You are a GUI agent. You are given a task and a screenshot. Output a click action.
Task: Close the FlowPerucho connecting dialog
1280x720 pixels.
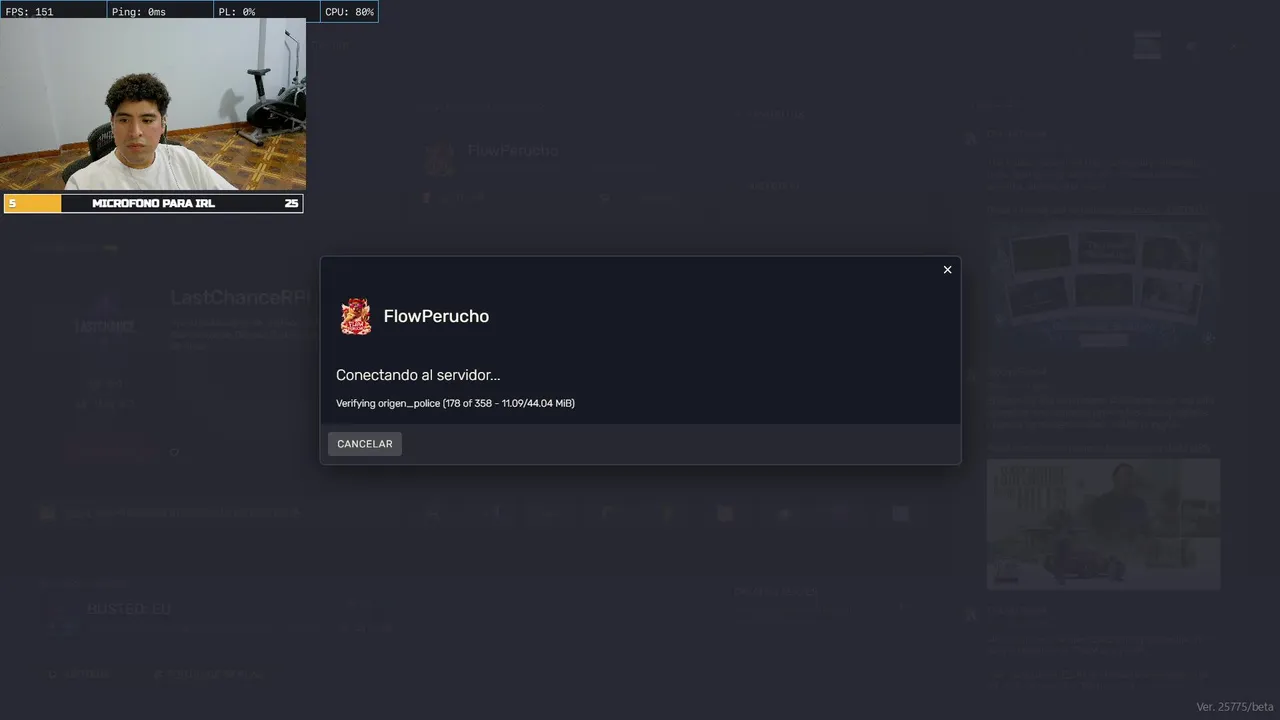pyautogui.click(x=947, y=270)
